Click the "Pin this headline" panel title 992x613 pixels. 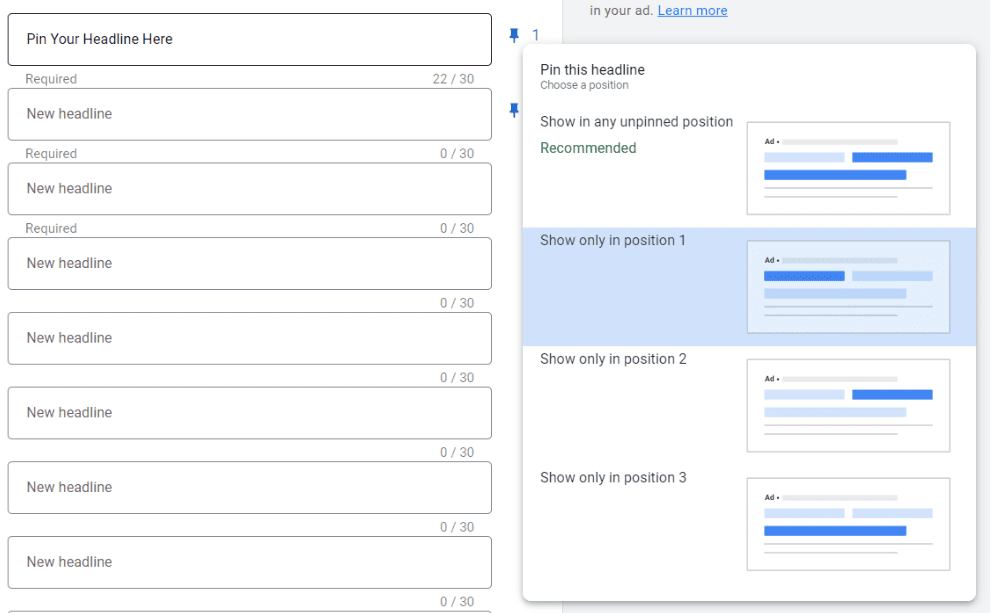tap(592, 70)
